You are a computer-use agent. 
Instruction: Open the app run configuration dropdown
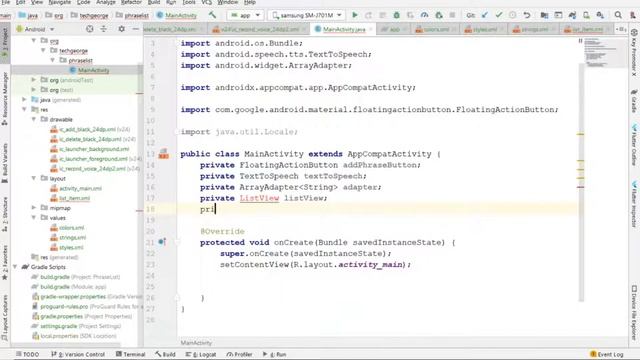pos(245,15)
